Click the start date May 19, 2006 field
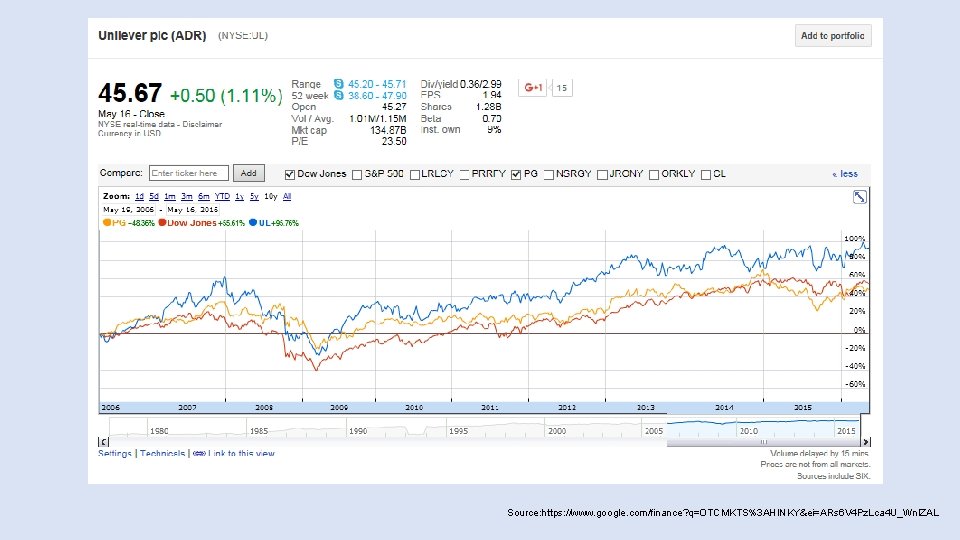 (x=129, y=209)
